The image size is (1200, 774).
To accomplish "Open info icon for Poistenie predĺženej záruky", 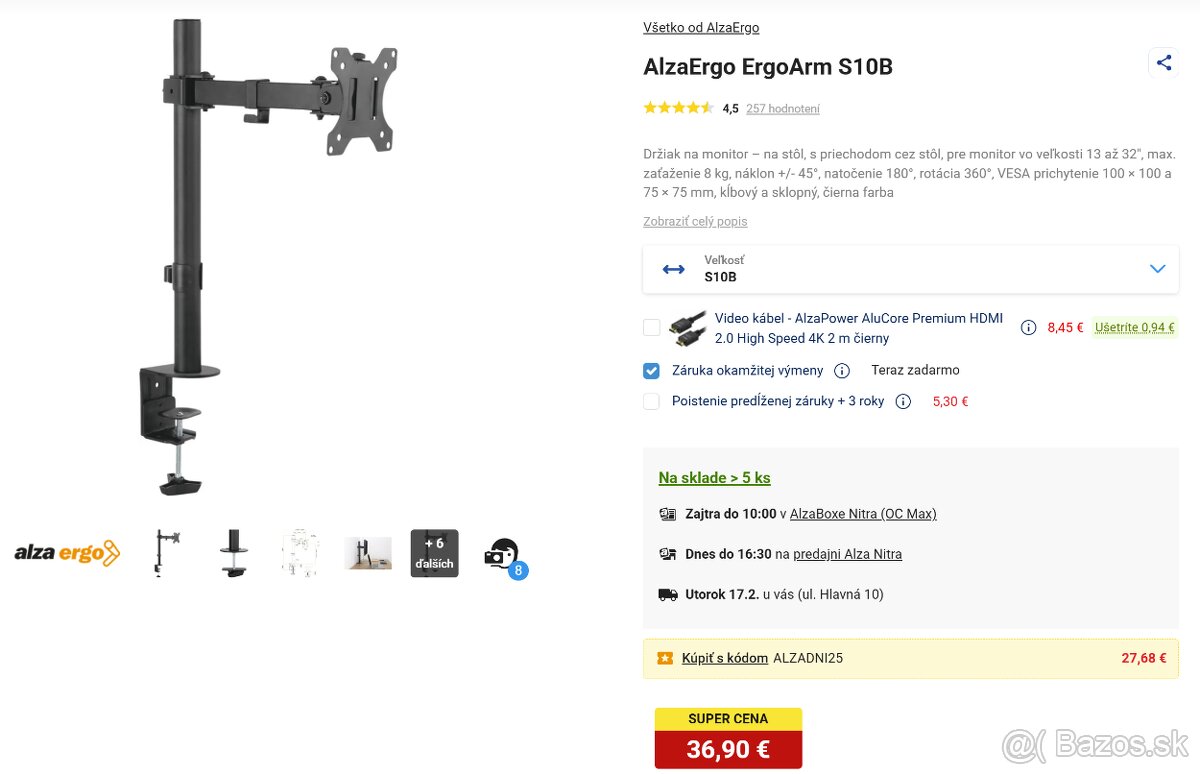I will pos(903,402).
